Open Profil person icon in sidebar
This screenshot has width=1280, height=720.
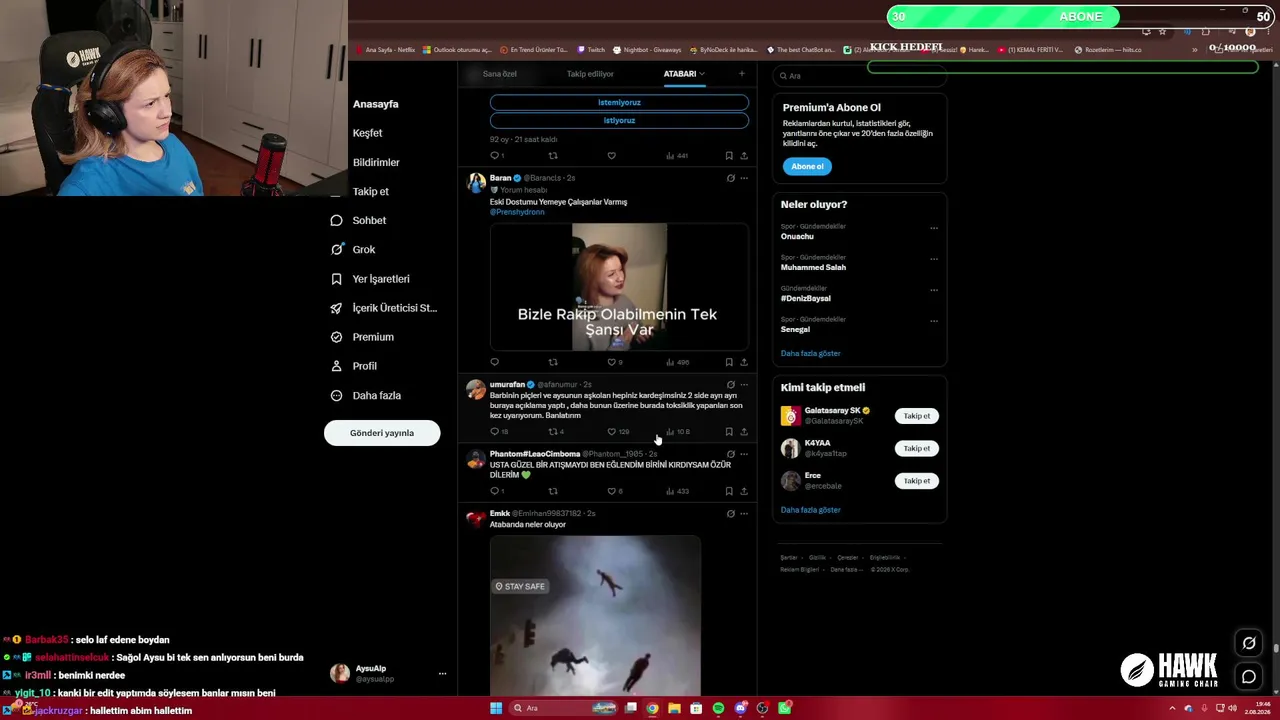coord(336,366)
